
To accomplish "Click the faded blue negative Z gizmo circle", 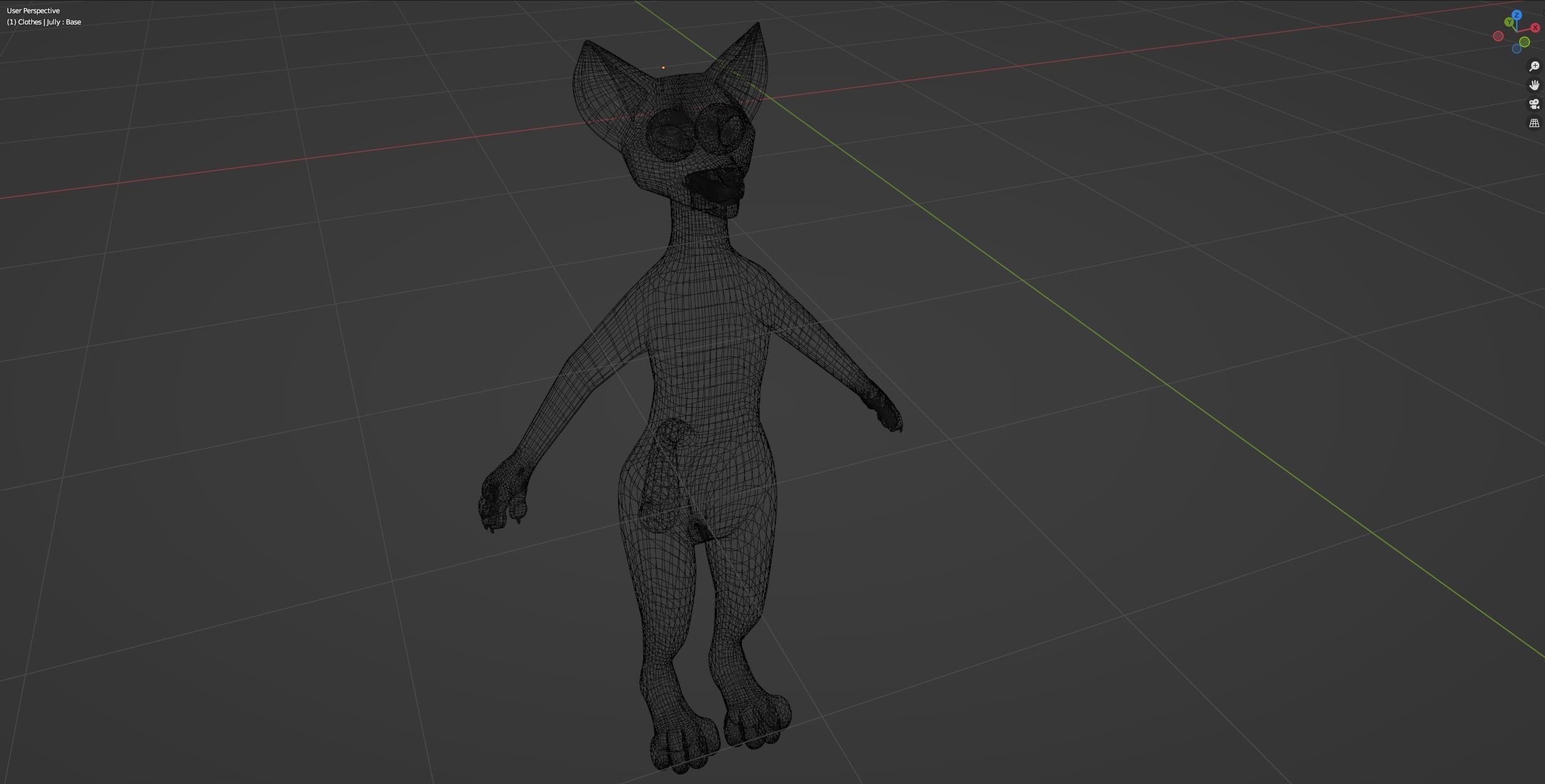I will (1517, 49).
